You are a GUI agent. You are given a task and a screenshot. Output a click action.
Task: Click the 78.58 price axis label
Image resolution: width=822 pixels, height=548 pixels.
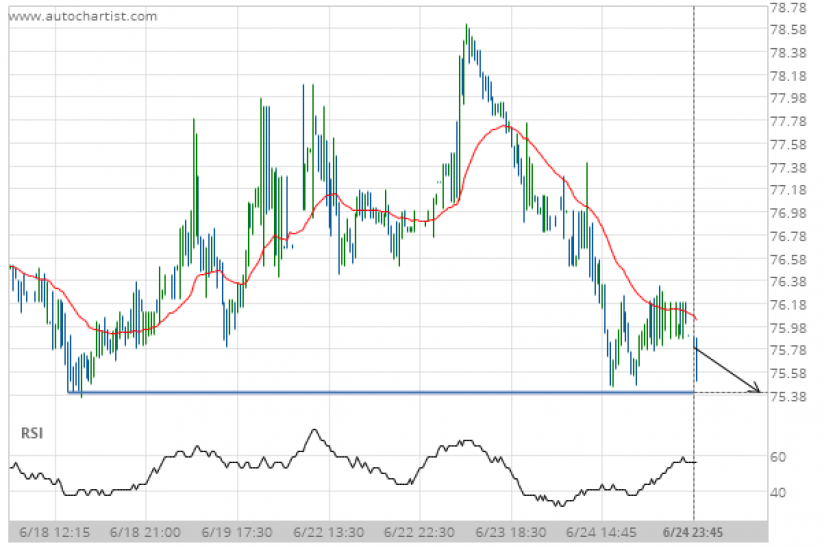788,30
